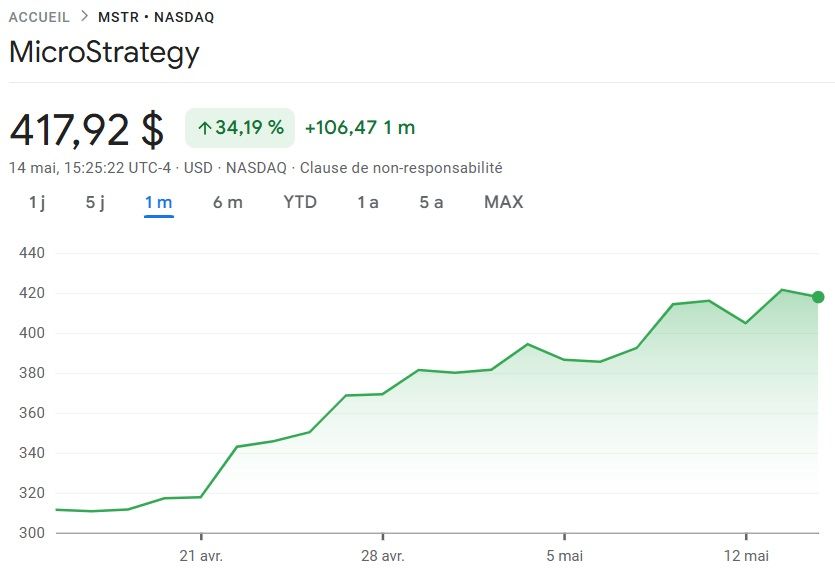This screenshot has width=835, height=583.
Task: Show the 6 m chart range
Action: click(227, 202)
